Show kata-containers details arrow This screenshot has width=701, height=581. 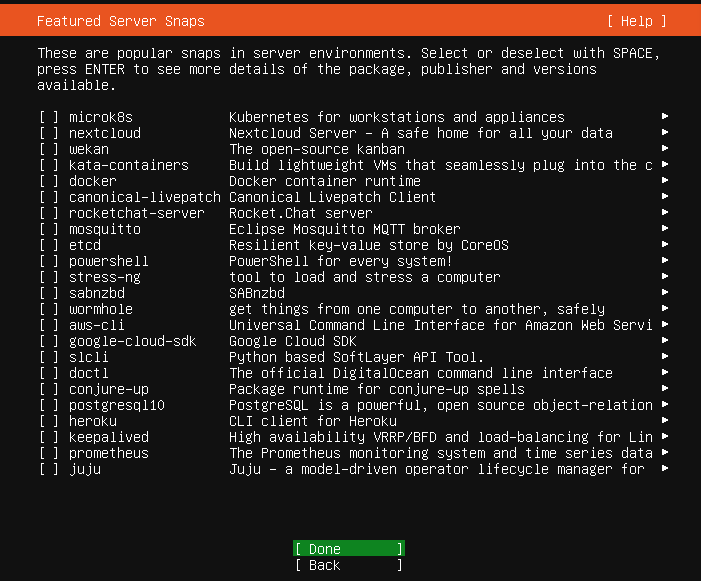click(x=665, y=164)
